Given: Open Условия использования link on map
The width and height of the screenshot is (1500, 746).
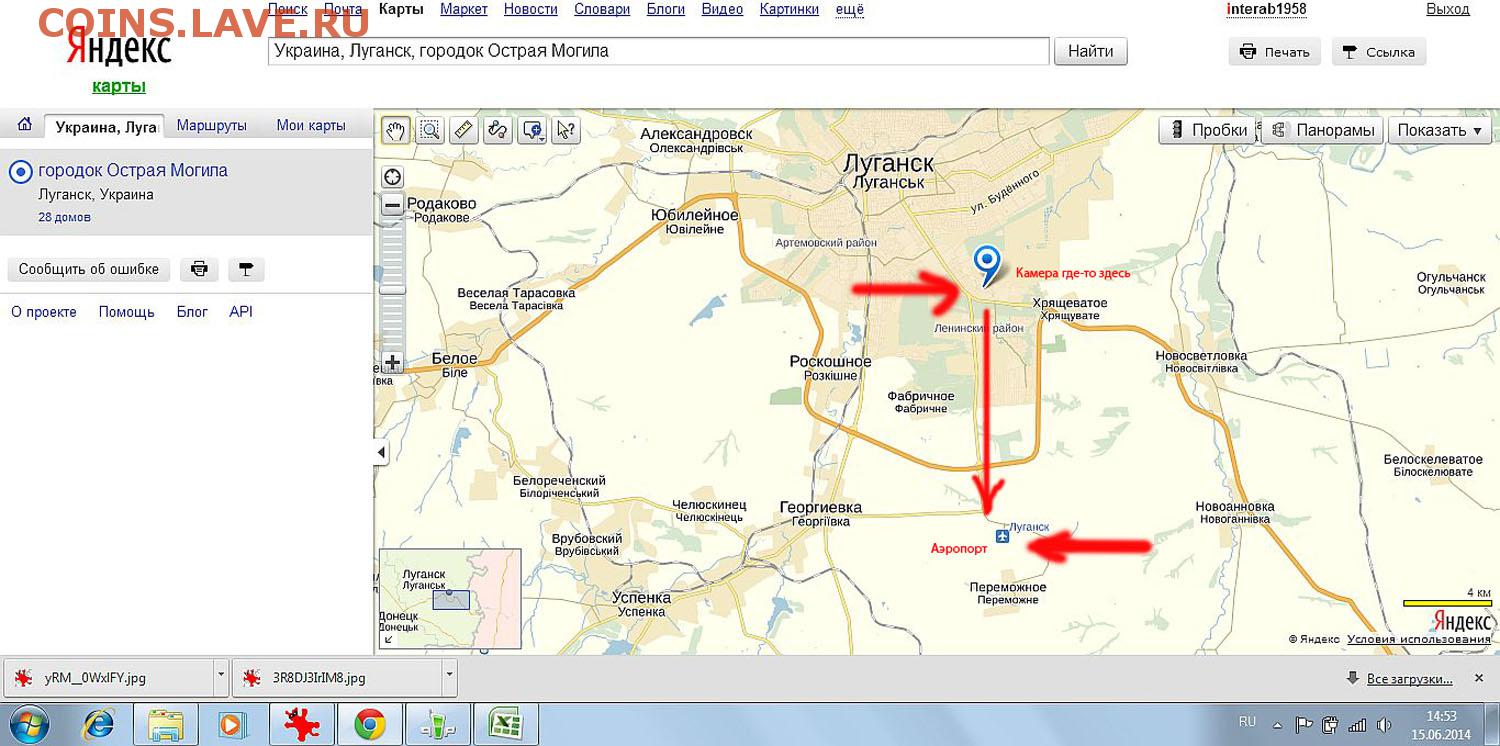Looking at the screenshot, I should (1418, 639).
